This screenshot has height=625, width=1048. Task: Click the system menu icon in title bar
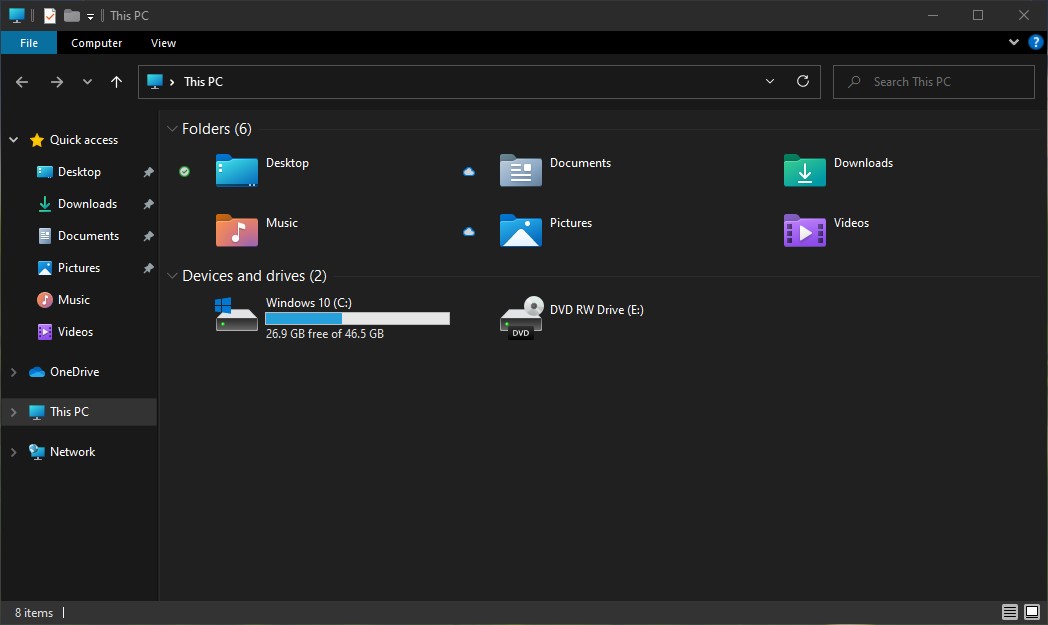[17, 15]
